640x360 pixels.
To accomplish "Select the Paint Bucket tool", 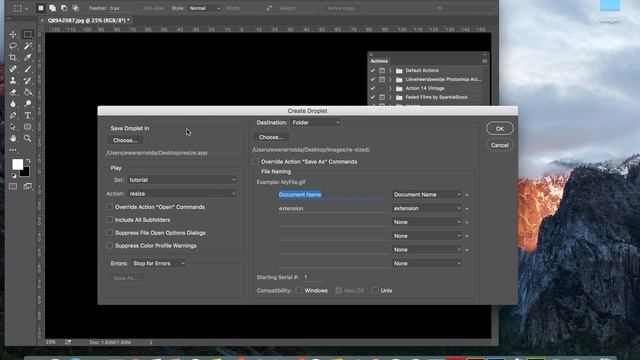I will pos(28,92).
